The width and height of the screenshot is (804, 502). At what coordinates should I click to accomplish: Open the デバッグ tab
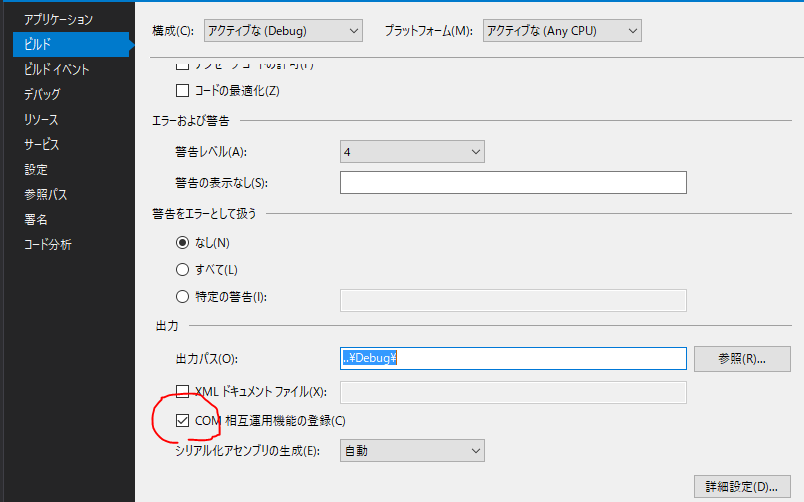click(42, 94)
